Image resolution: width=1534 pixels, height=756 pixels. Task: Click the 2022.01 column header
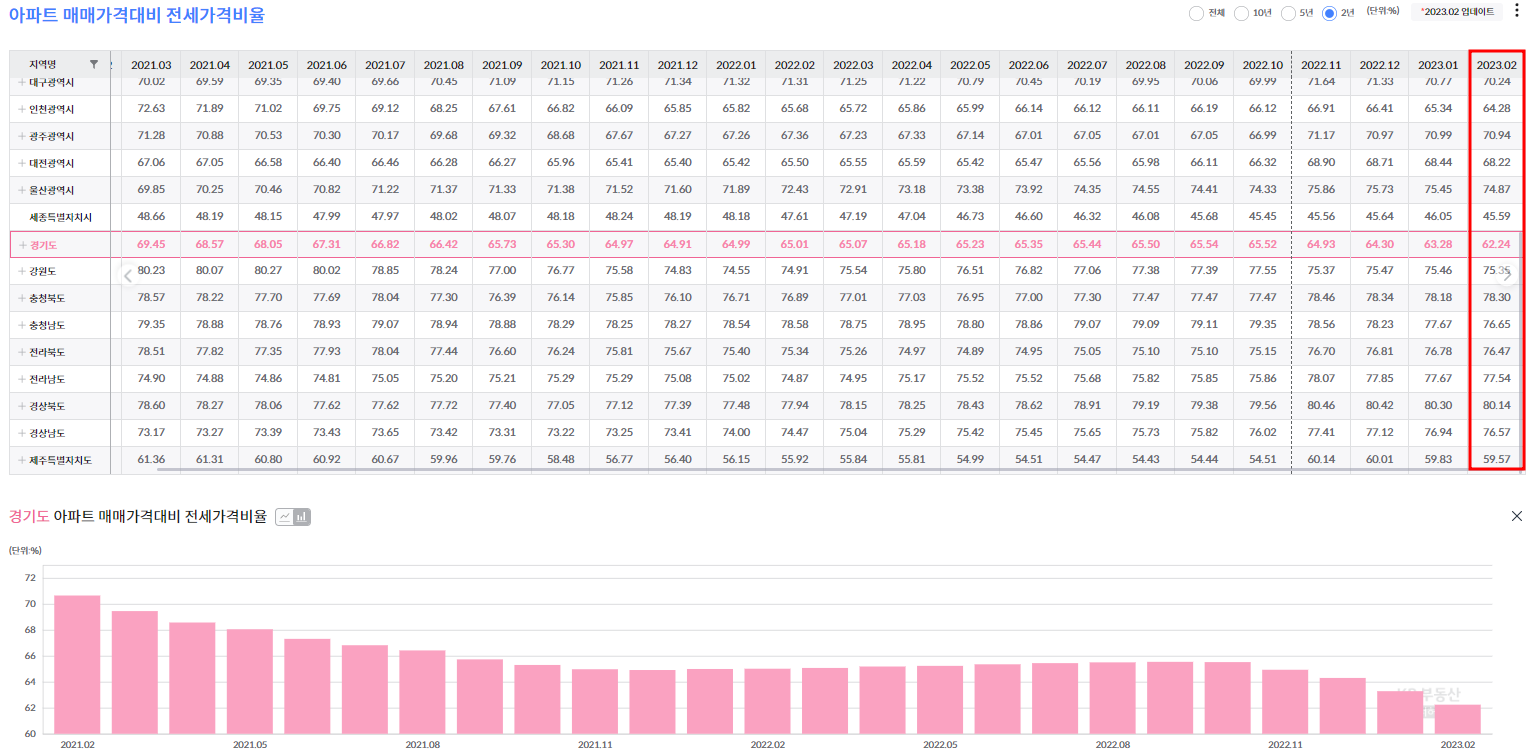point(736,64)
